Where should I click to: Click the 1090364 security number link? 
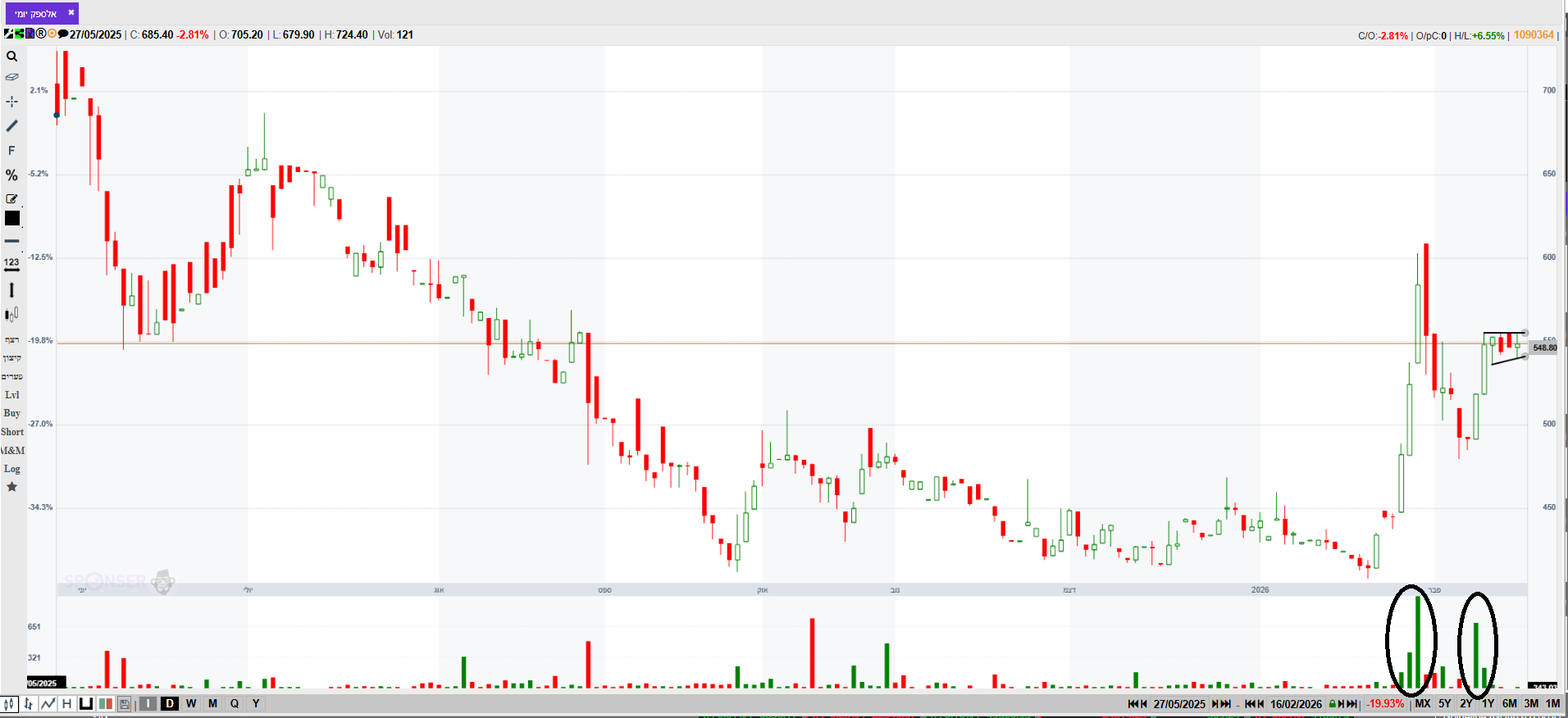point(1534,35)
